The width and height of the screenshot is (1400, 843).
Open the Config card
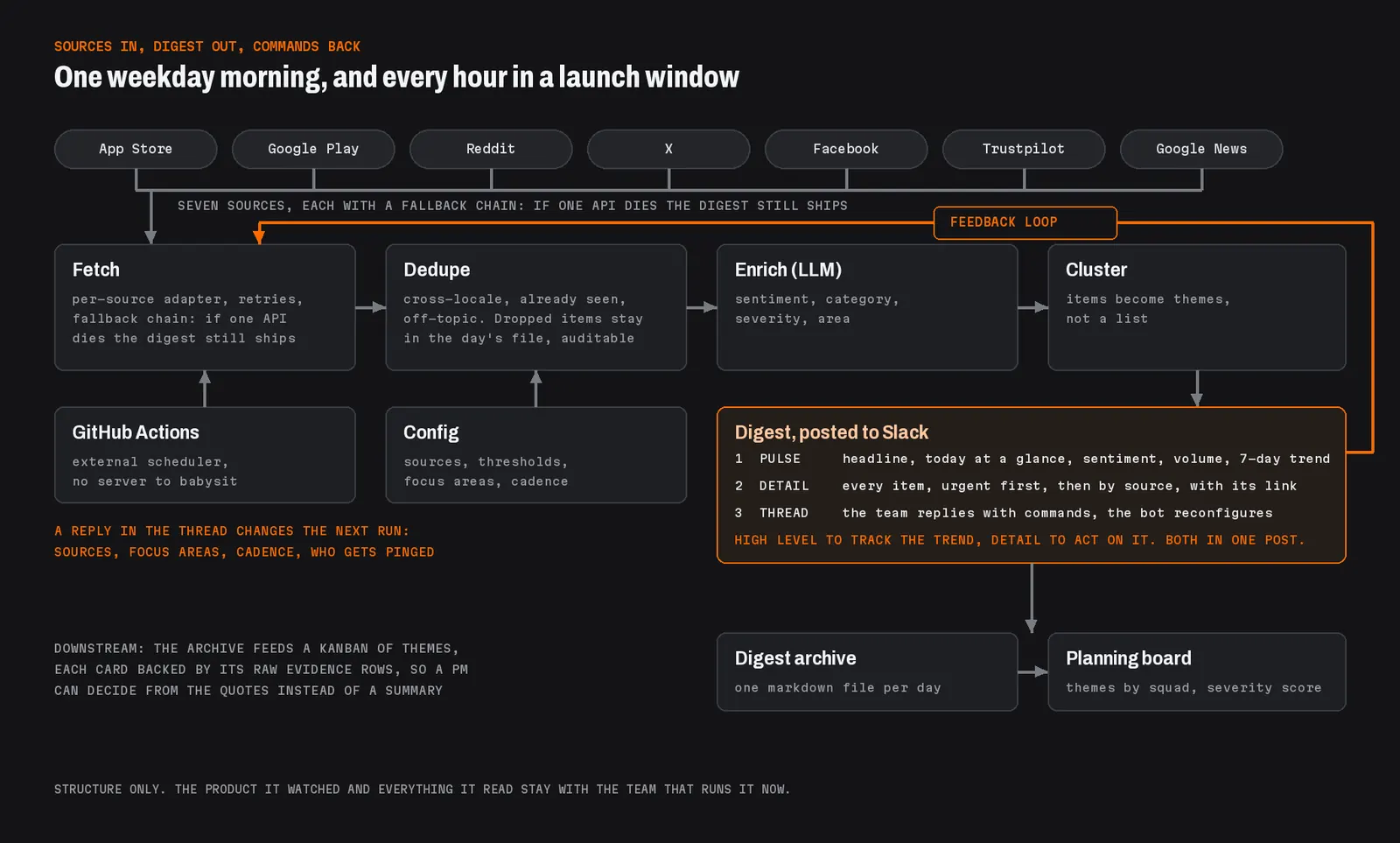coord(536,455)
